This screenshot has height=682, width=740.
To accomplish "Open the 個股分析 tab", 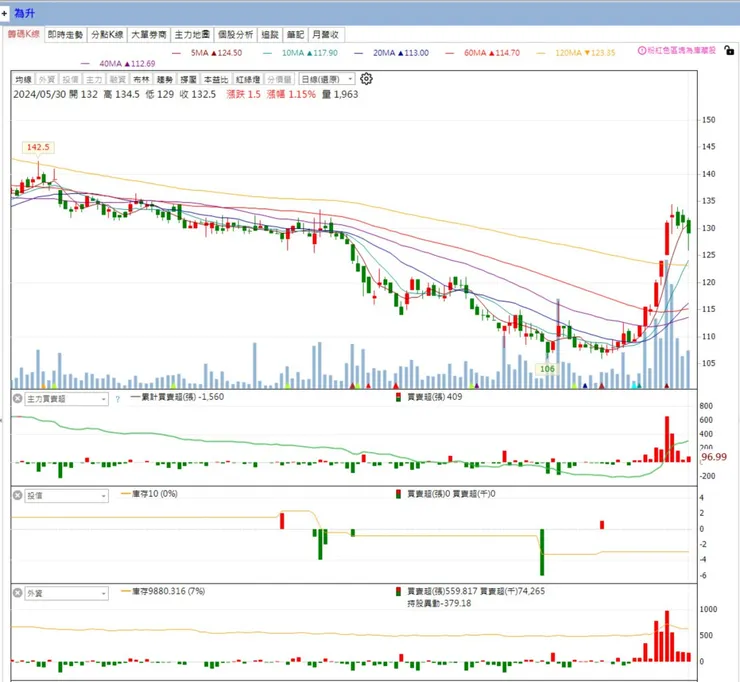I will tap(235, 35).
